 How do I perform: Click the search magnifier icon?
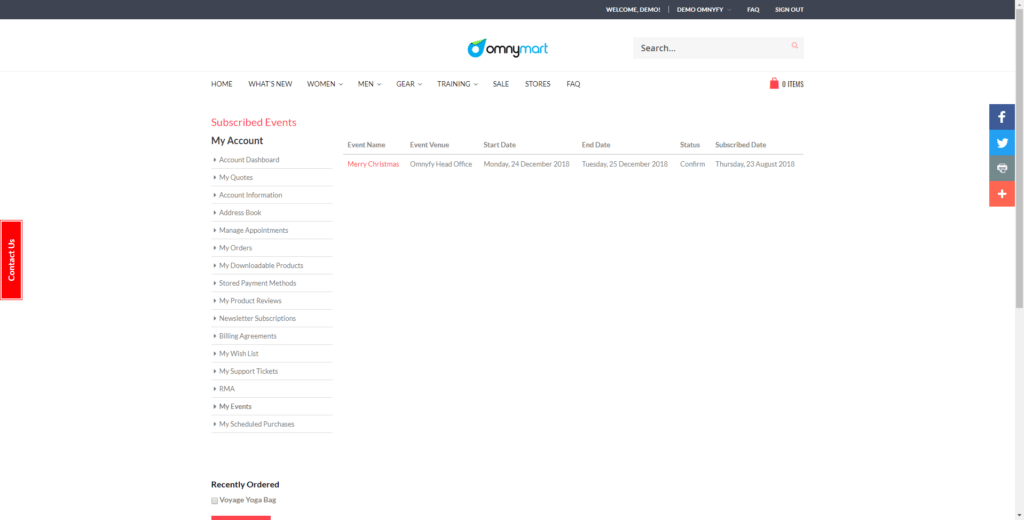(x=795, y=46)
